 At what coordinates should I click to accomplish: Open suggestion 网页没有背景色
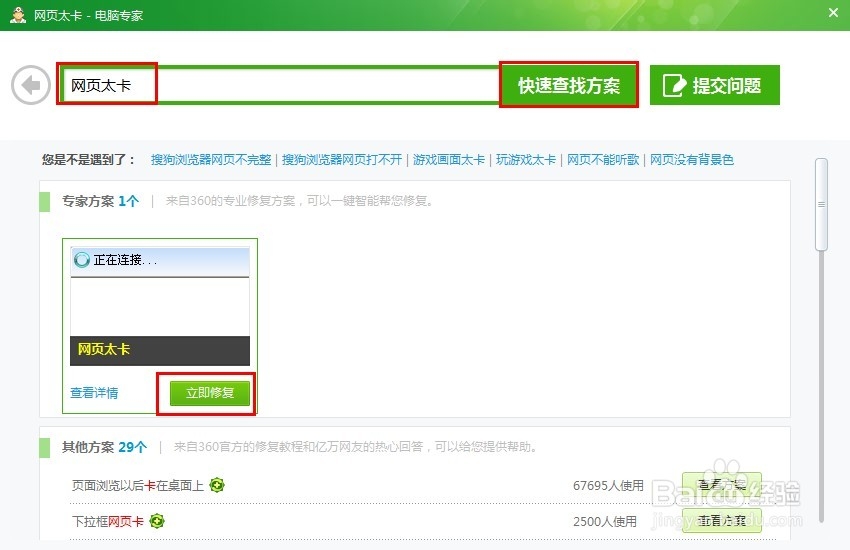pyautogui.click(x=692, y=159)
